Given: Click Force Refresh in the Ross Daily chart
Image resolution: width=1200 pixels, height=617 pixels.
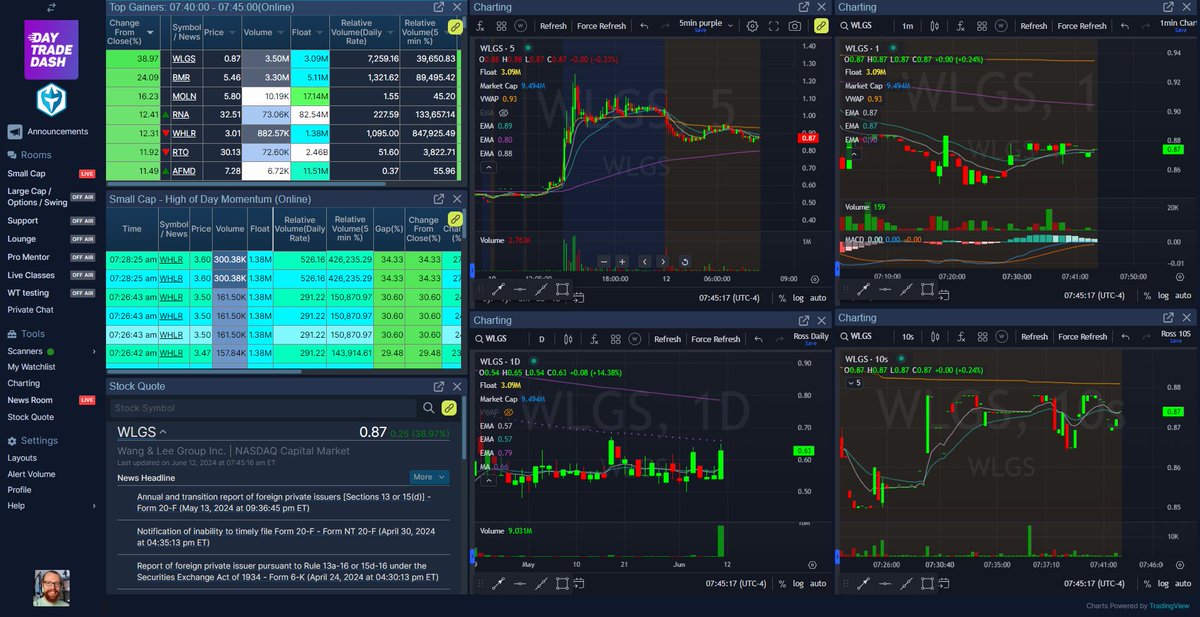Looking at the screenshot, I should click(715, 339).
